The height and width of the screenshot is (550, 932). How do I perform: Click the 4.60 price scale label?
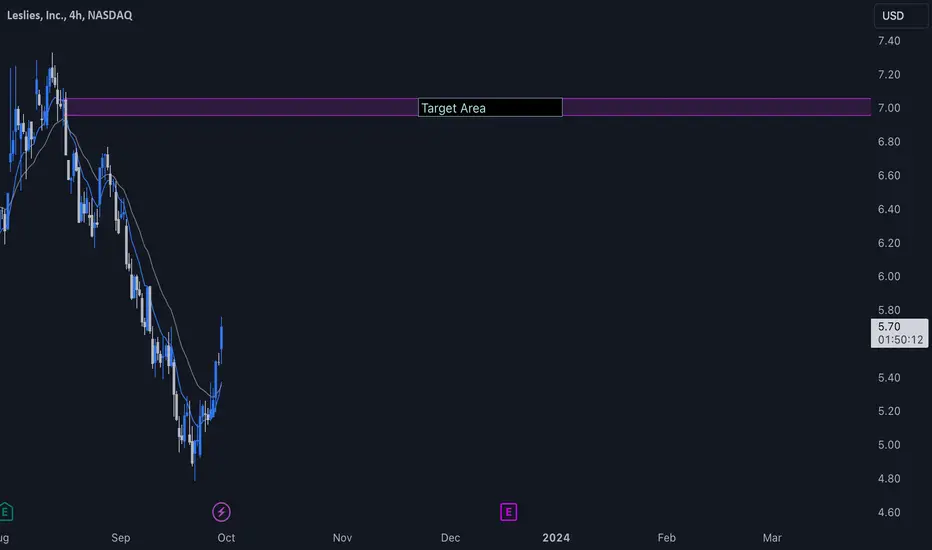coord(889,513)
